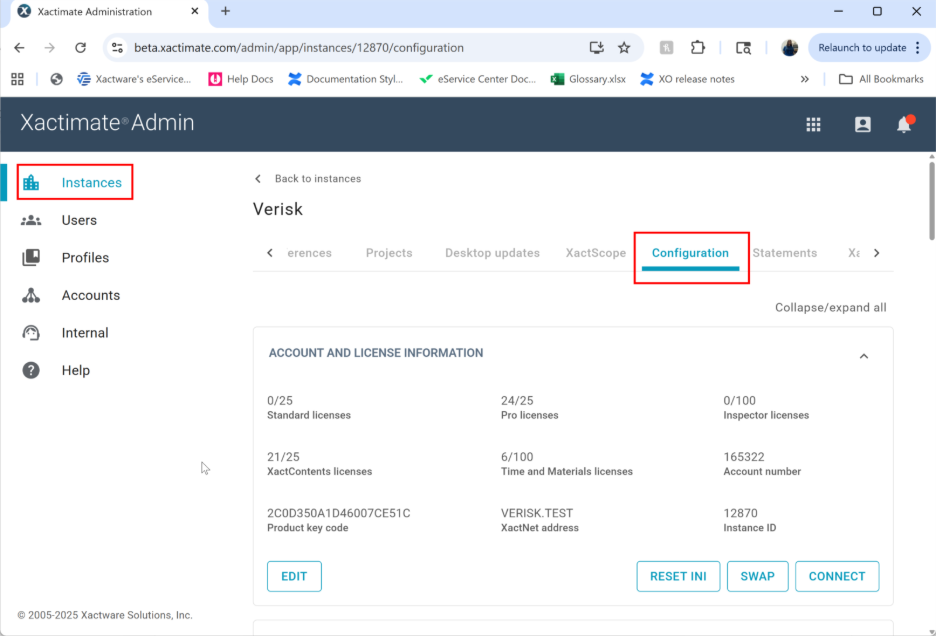This screenshot has width=936, height=636.
Task: Click the SWAP button
Action: [758, 576]
